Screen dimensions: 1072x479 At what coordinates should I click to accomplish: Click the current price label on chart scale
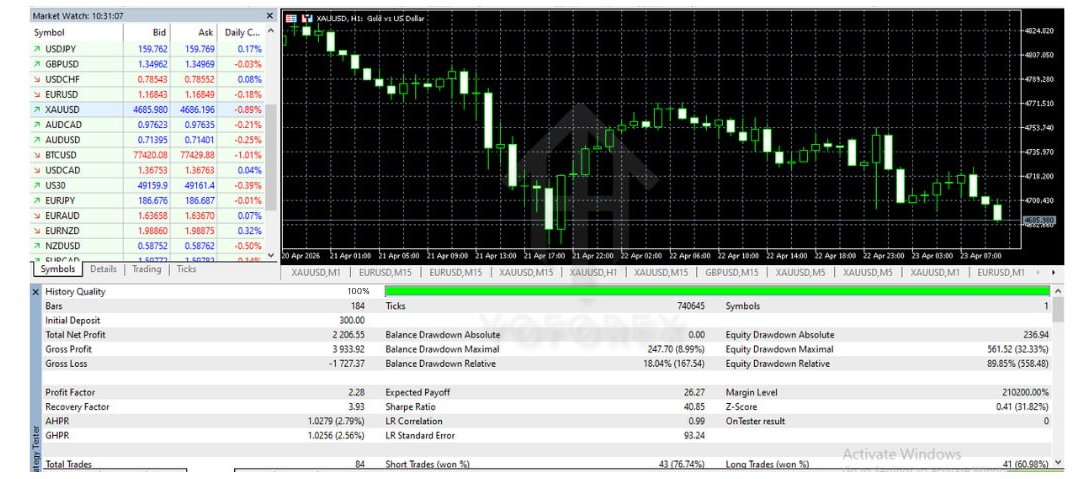(x=1038, y=220)
